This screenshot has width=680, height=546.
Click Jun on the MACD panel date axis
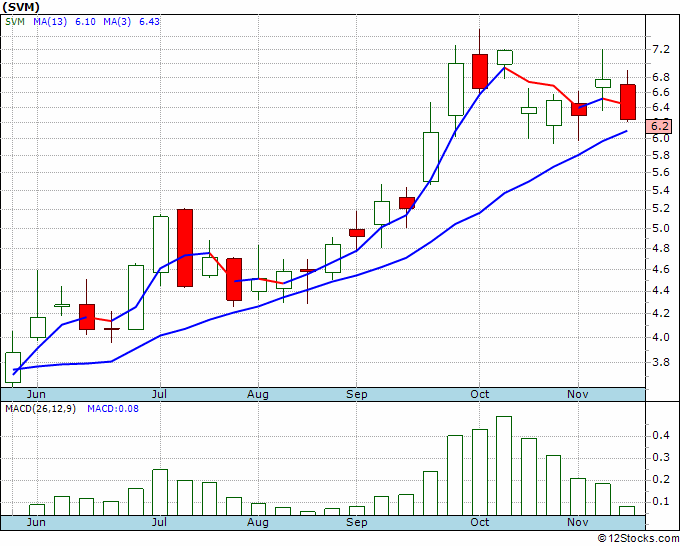click(36, 522)
